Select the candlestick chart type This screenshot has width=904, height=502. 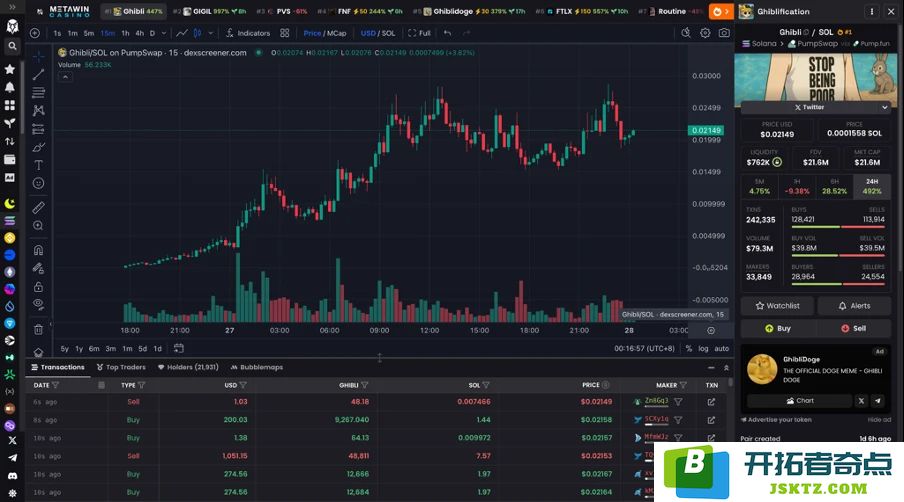198,33
